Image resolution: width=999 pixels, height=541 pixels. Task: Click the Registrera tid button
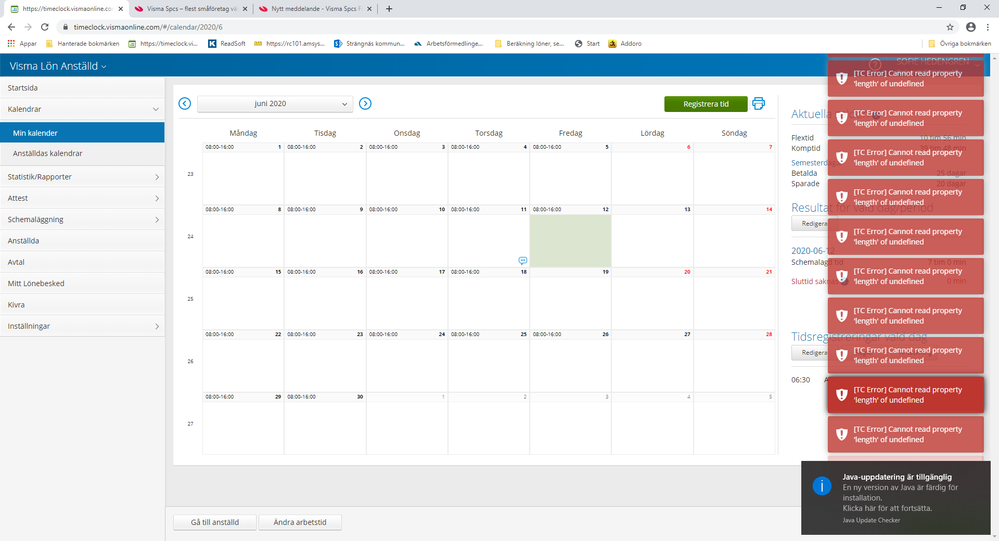(705, 104)
